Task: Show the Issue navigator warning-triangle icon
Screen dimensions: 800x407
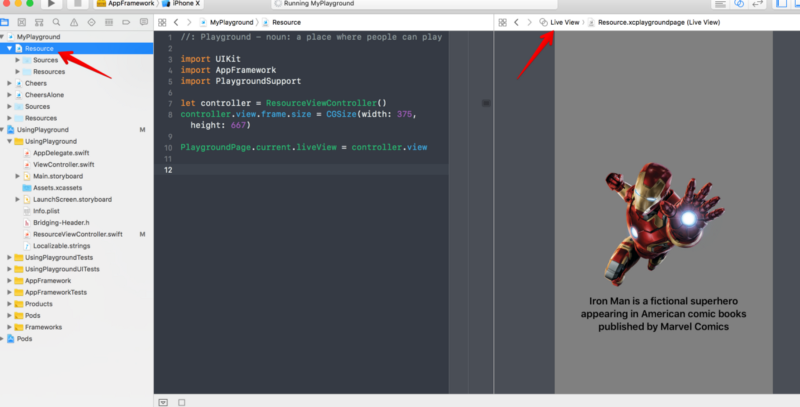Action: 74,22
